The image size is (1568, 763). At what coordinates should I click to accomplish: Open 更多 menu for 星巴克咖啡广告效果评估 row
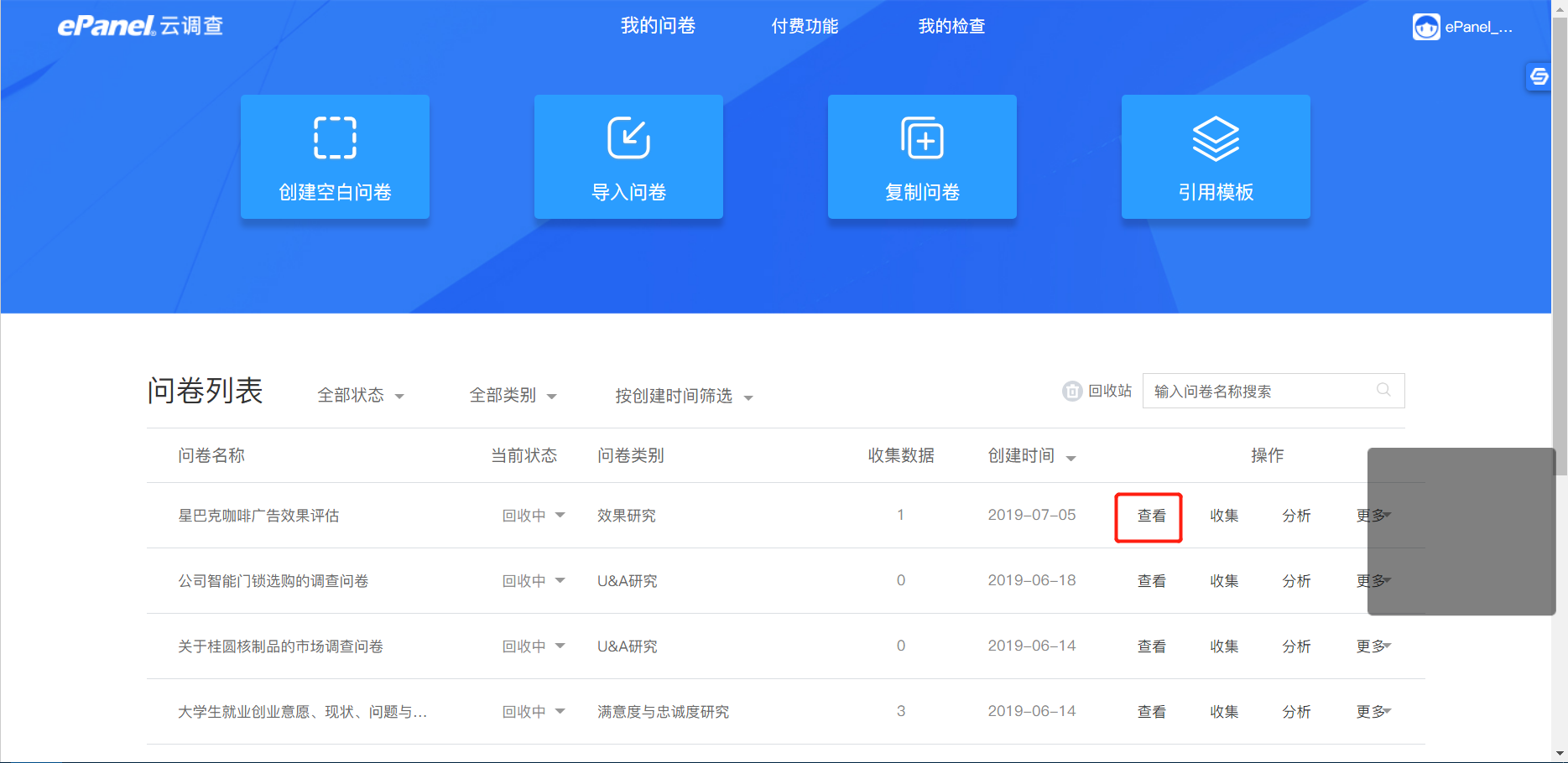pyautogui.click(x=1373, y=516)
